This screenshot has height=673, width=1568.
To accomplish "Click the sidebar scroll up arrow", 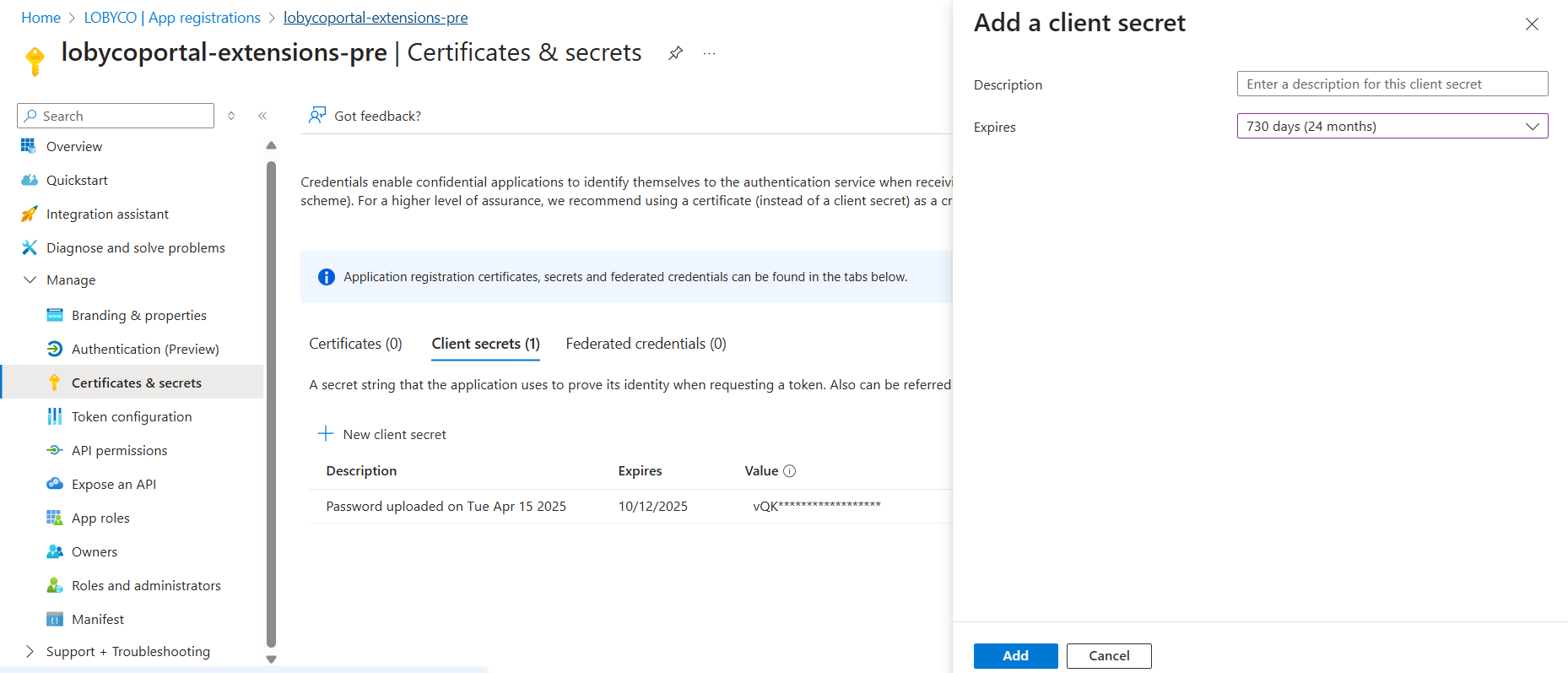I will 271,146.
